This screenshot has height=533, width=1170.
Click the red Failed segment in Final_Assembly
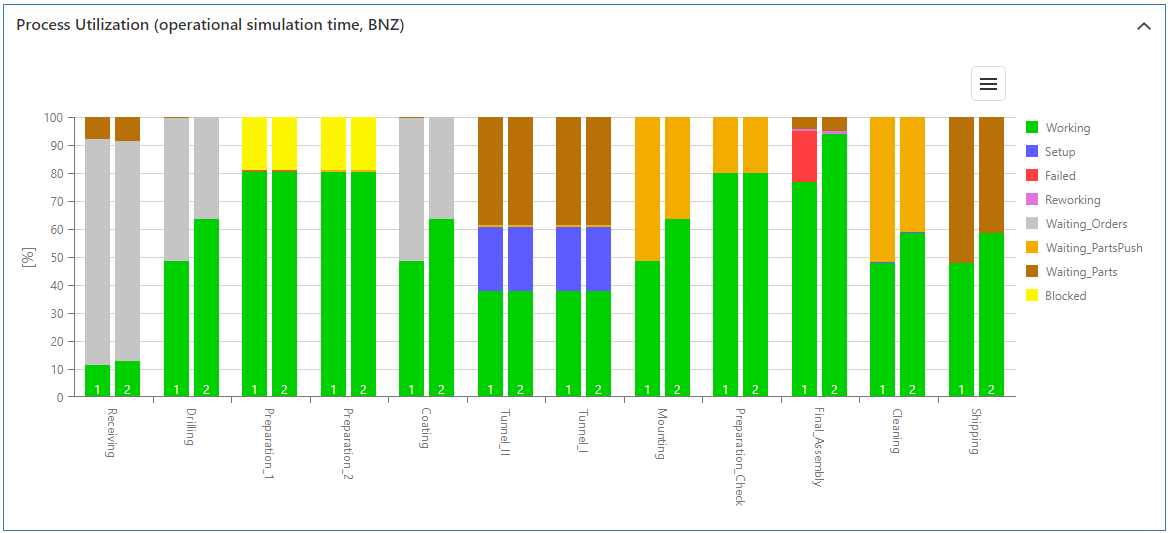[x=804, y=156]
